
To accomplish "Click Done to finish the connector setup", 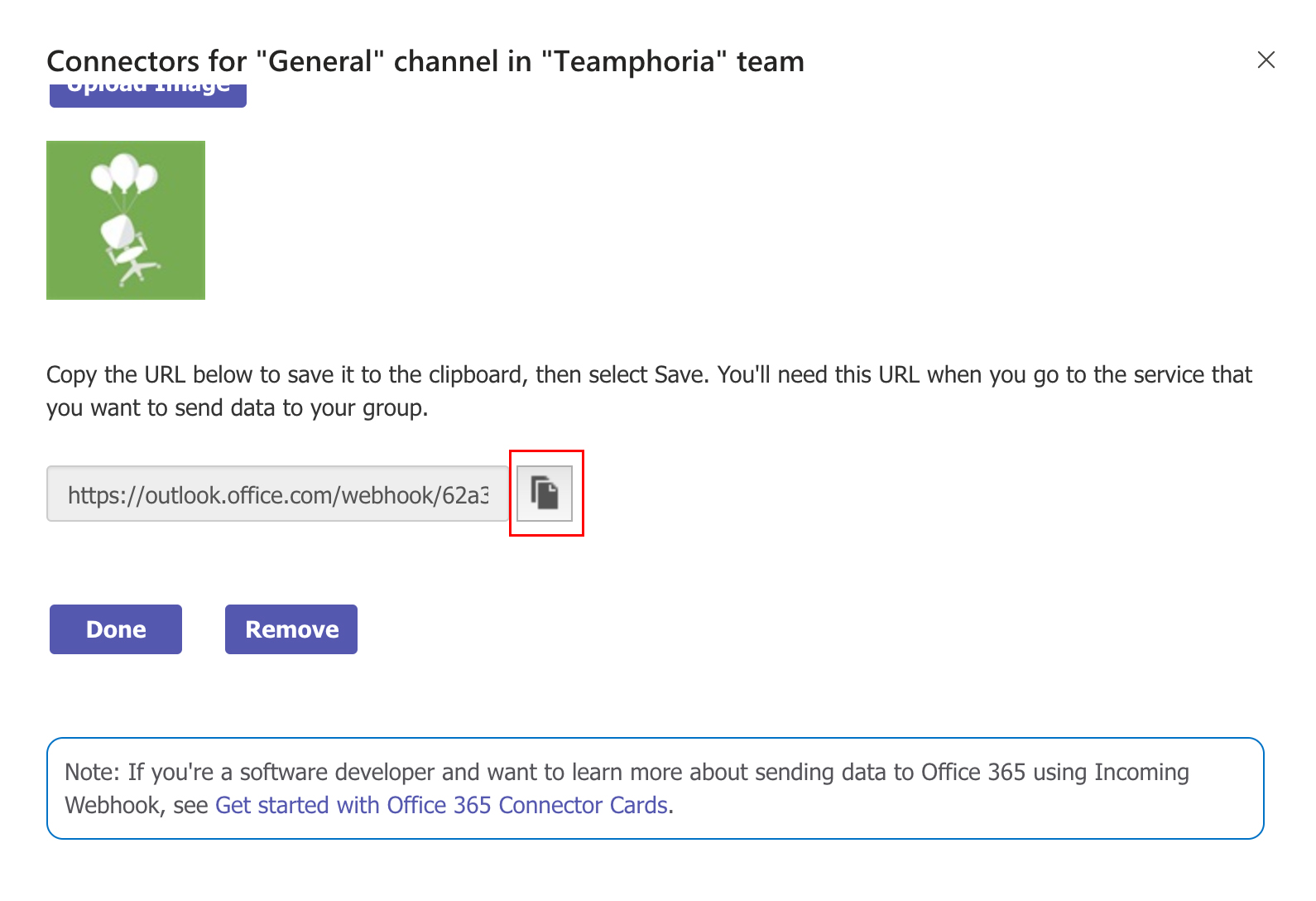I will click(116, 629).
